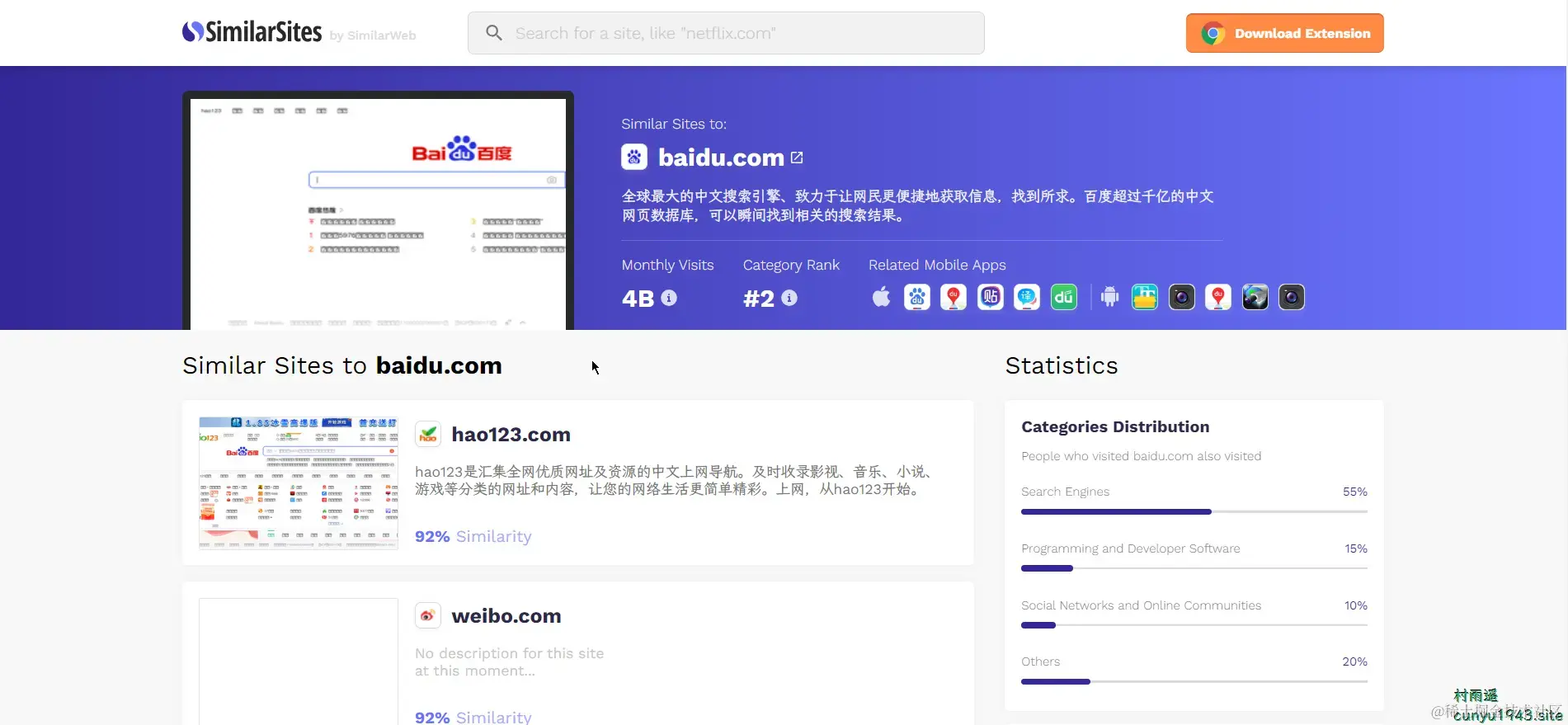This screenshot has width=1568, height=725.
Task: Click the Download Extension button
Action: tap(1284, 33)
